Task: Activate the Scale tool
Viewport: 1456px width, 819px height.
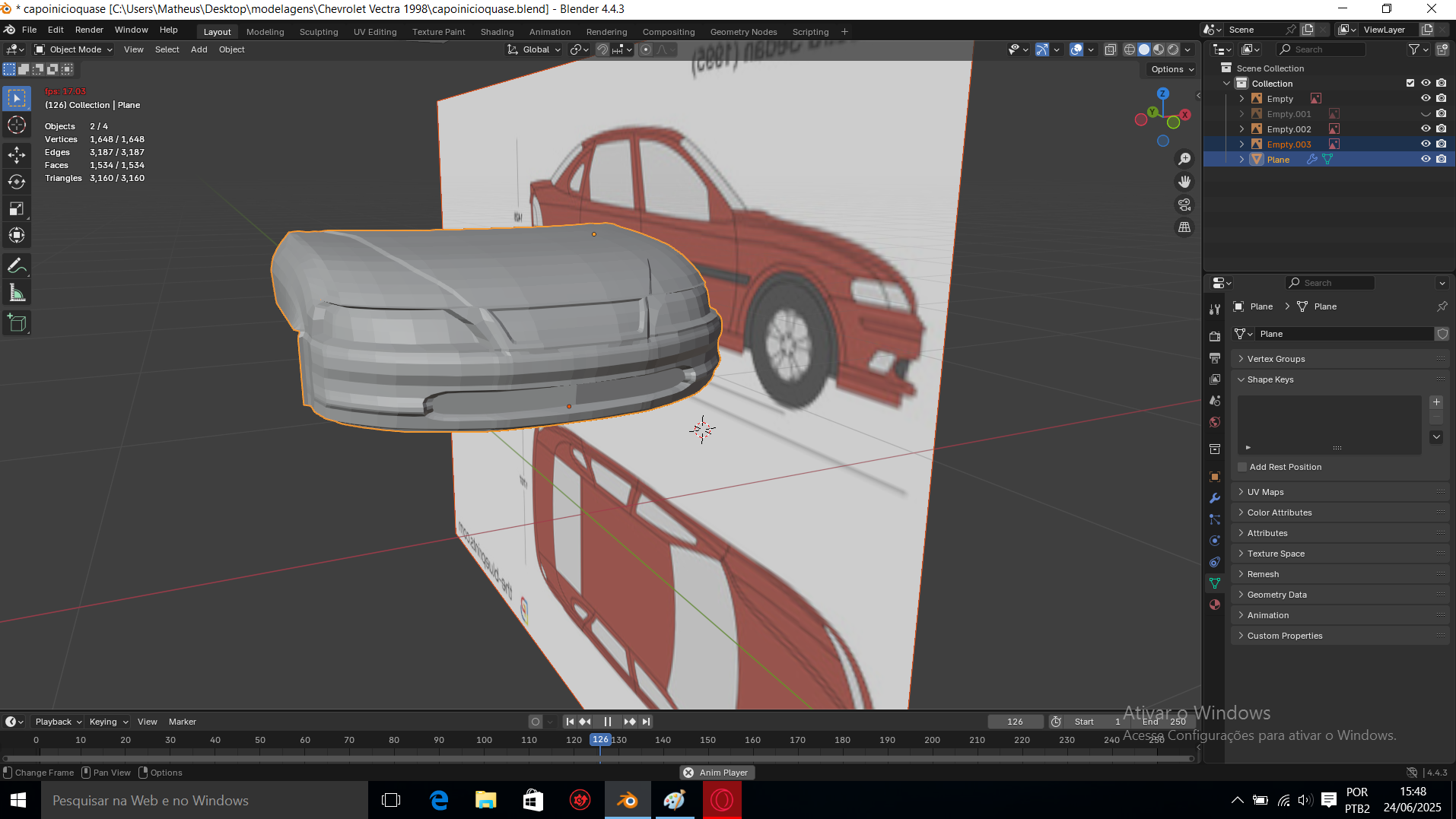Action: (x=17, y=208)
